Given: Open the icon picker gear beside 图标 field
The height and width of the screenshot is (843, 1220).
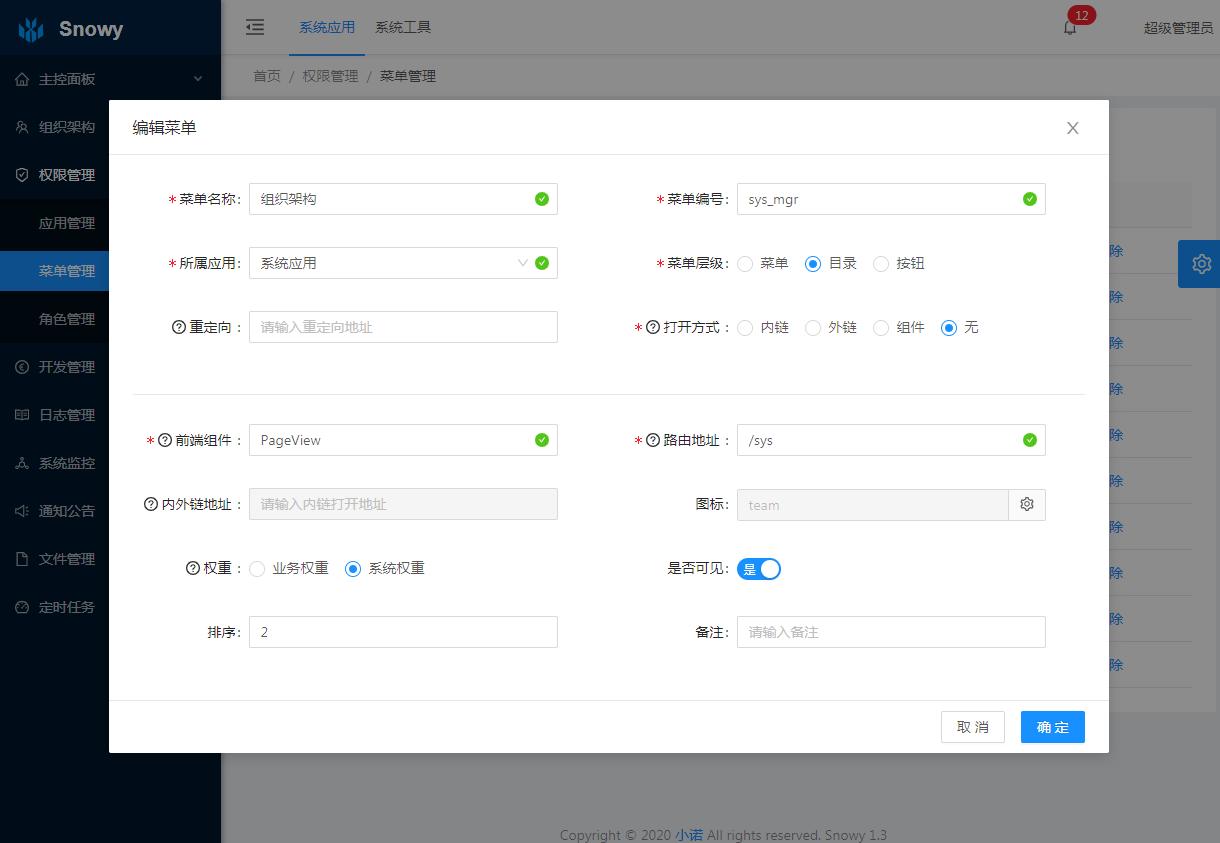Looking at the screenshot, I should tap(1027, 504).
